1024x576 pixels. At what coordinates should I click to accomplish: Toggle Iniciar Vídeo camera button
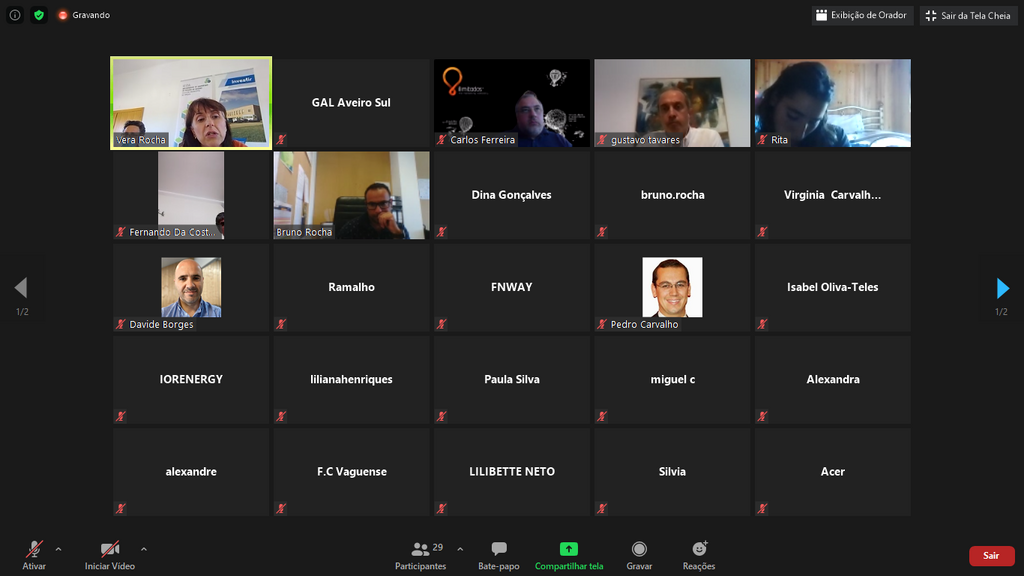(110, 556)
